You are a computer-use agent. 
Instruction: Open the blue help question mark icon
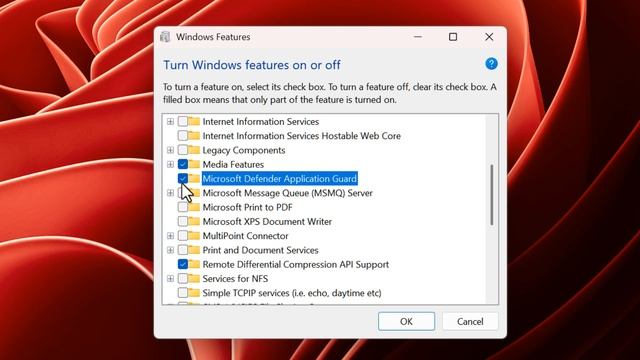tap(491, 64)
